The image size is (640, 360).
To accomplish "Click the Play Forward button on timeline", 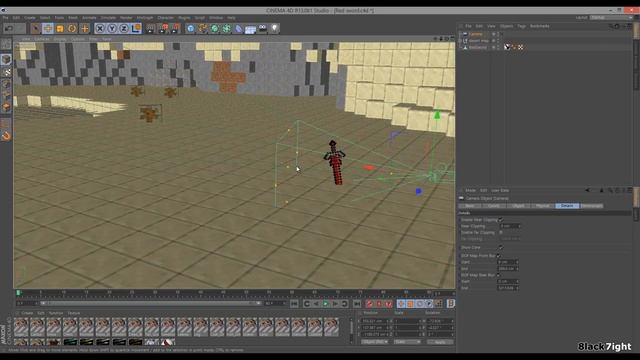I will tap(326, 304).
